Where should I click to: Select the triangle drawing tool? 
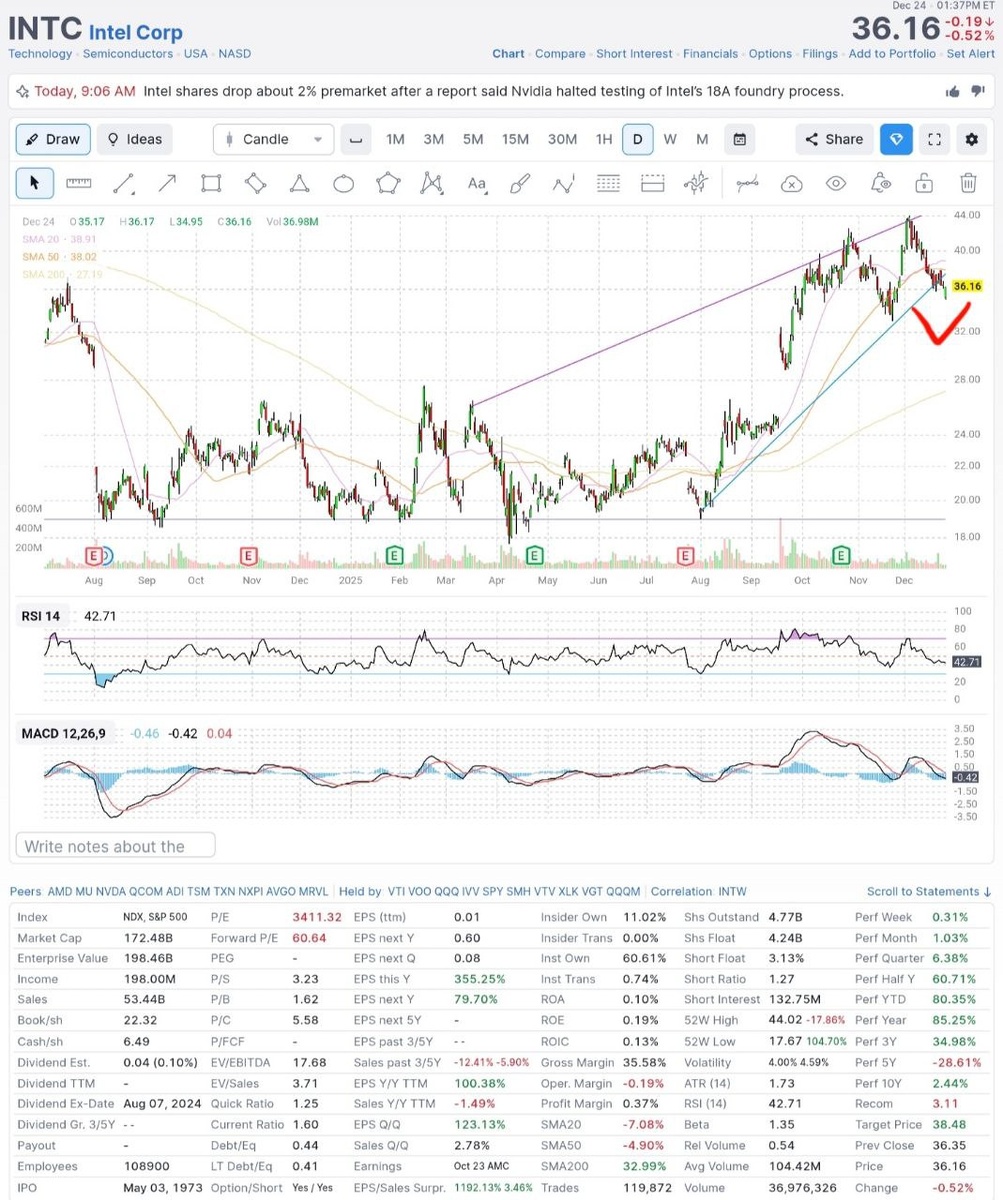(x=299, y=183)
